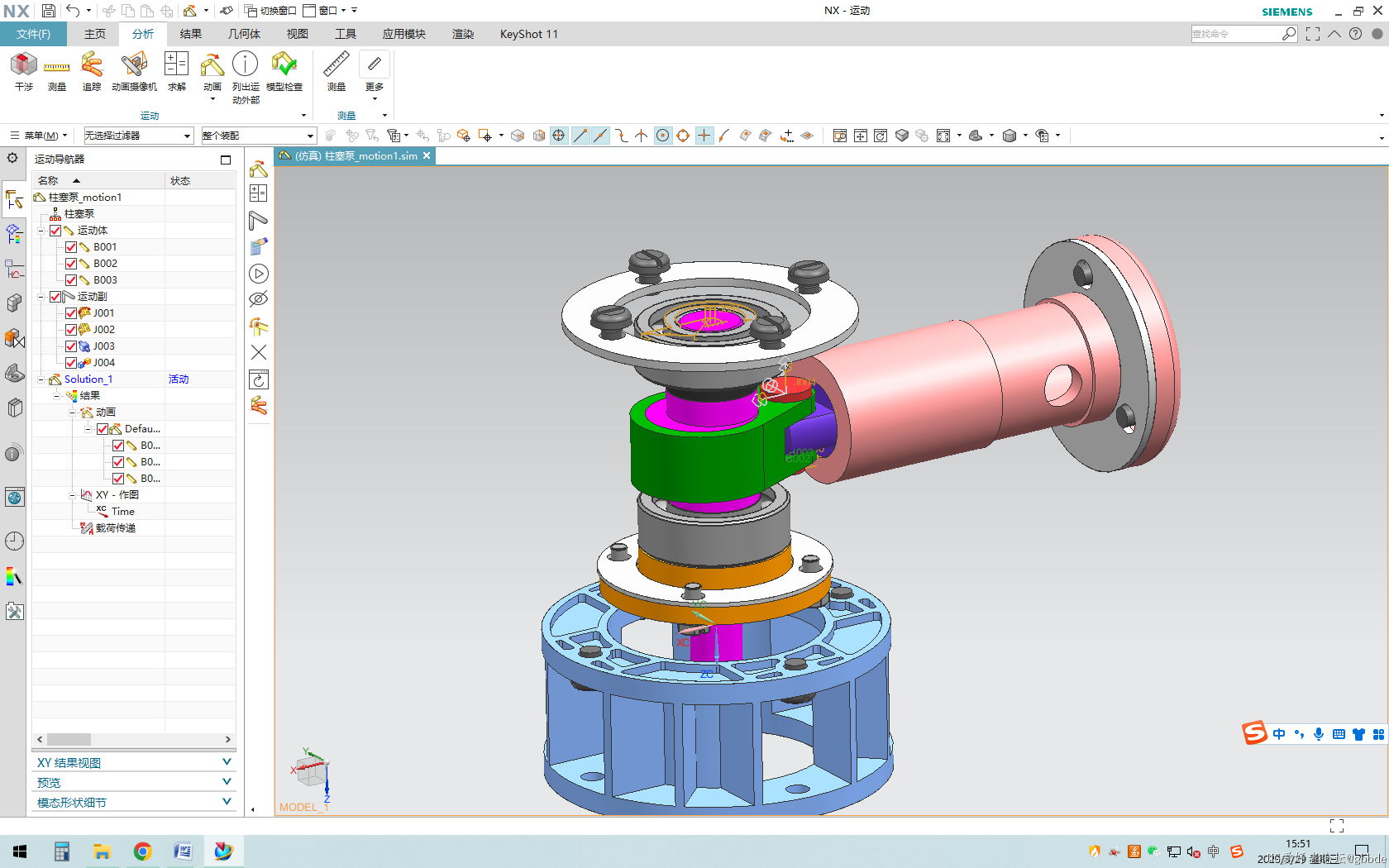This screenshot has width=1389, height=868.
Task: Switch to the 几何体 geometry ribbon tab
Action: click(244, 34)
